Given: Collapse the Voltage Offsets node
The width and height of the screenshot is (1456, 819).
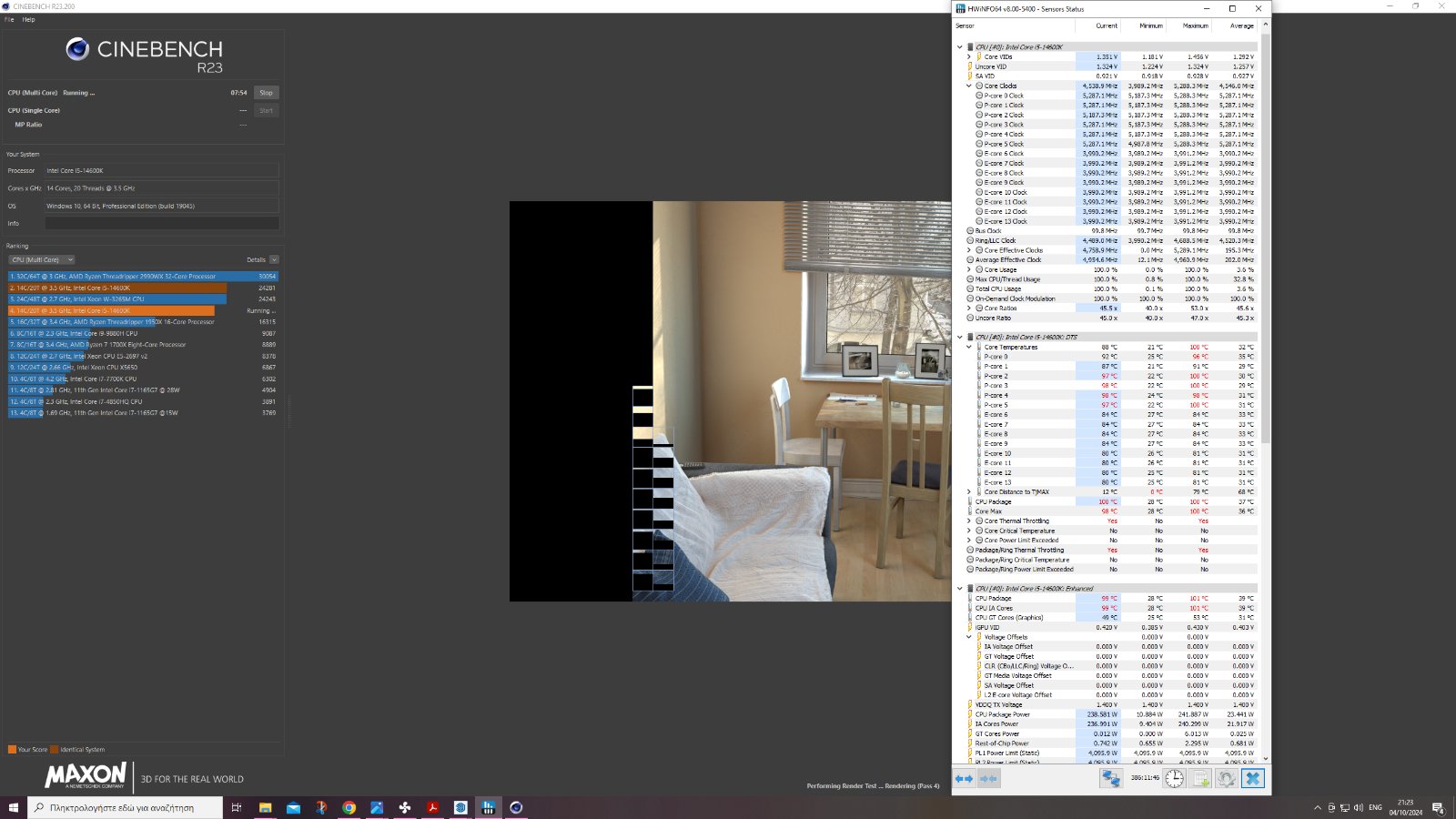Looking at the screenshot, I should [x=968, y=637].
